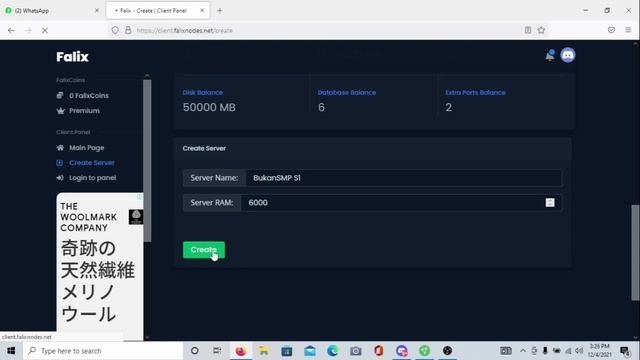Close the Falix Client Panel tab
Image resolution: width=640 pixels, height=360 pixels.
202,11
